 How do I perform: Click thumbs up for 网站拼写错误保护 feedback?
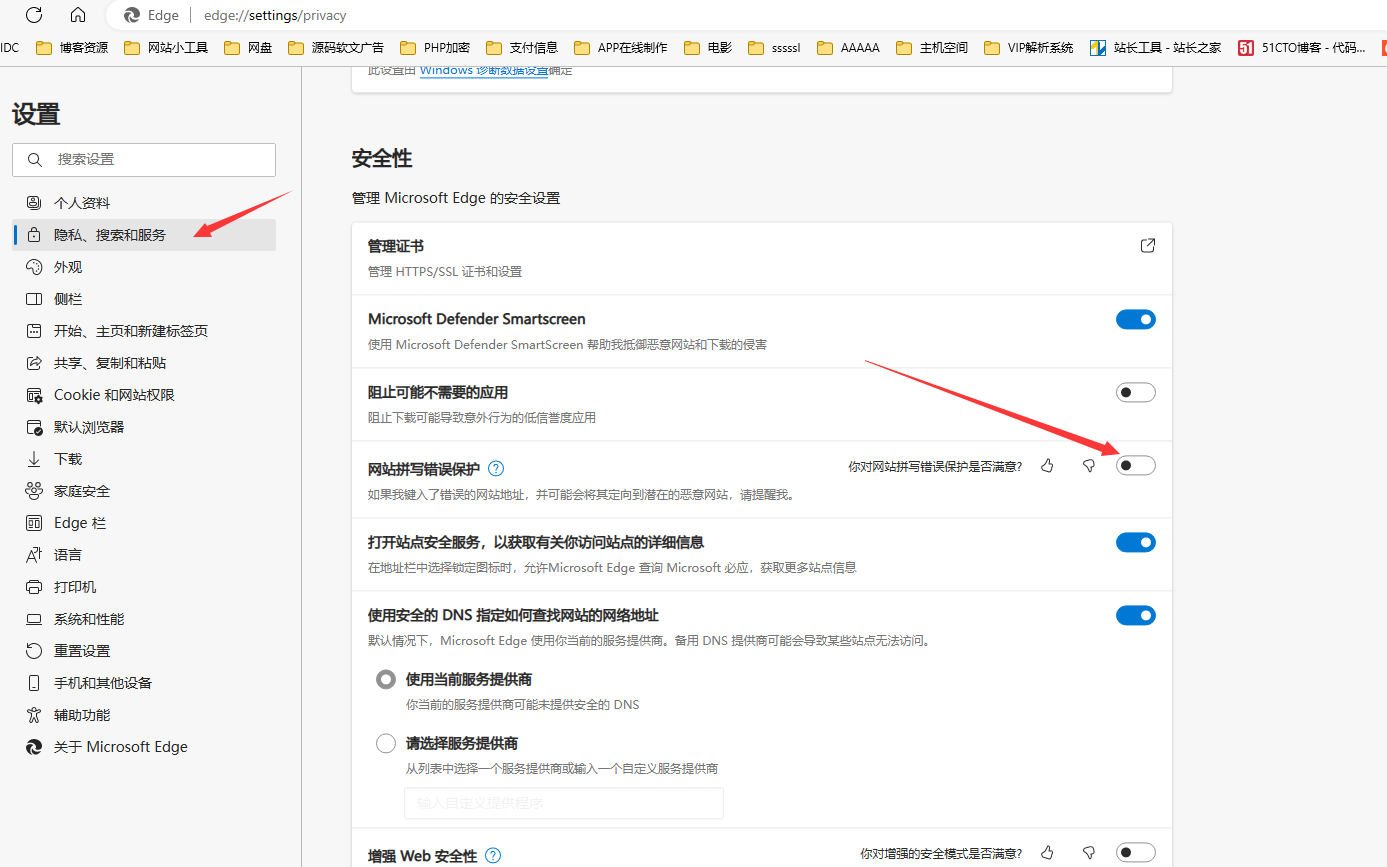point(1047,465)
